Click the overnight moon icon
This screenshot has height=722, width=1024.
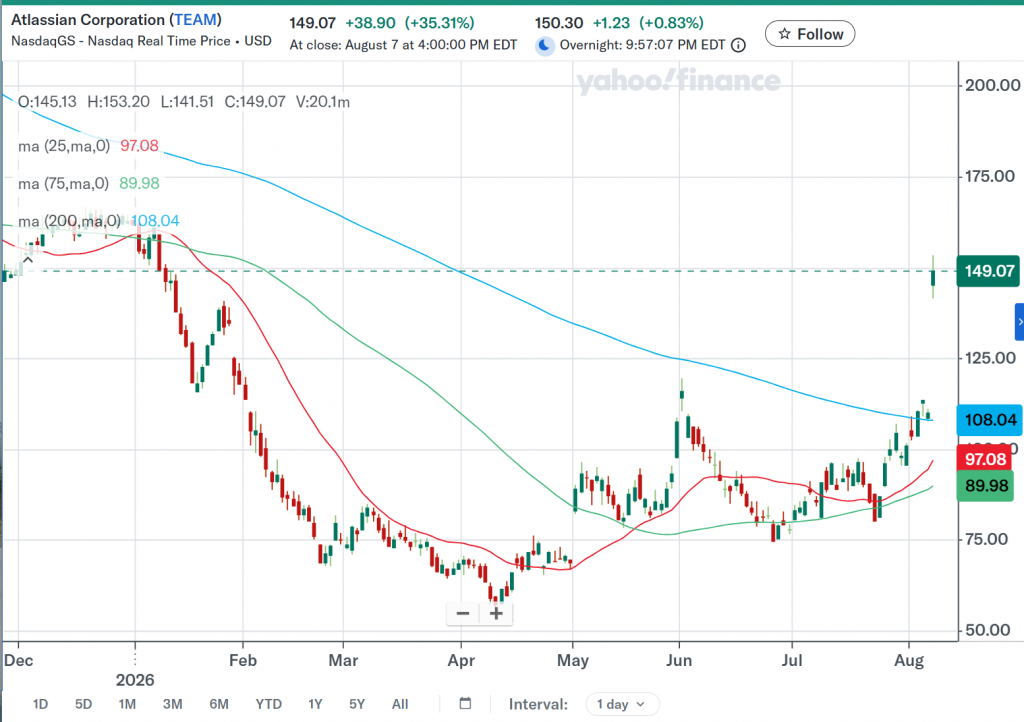pos(545,45)
